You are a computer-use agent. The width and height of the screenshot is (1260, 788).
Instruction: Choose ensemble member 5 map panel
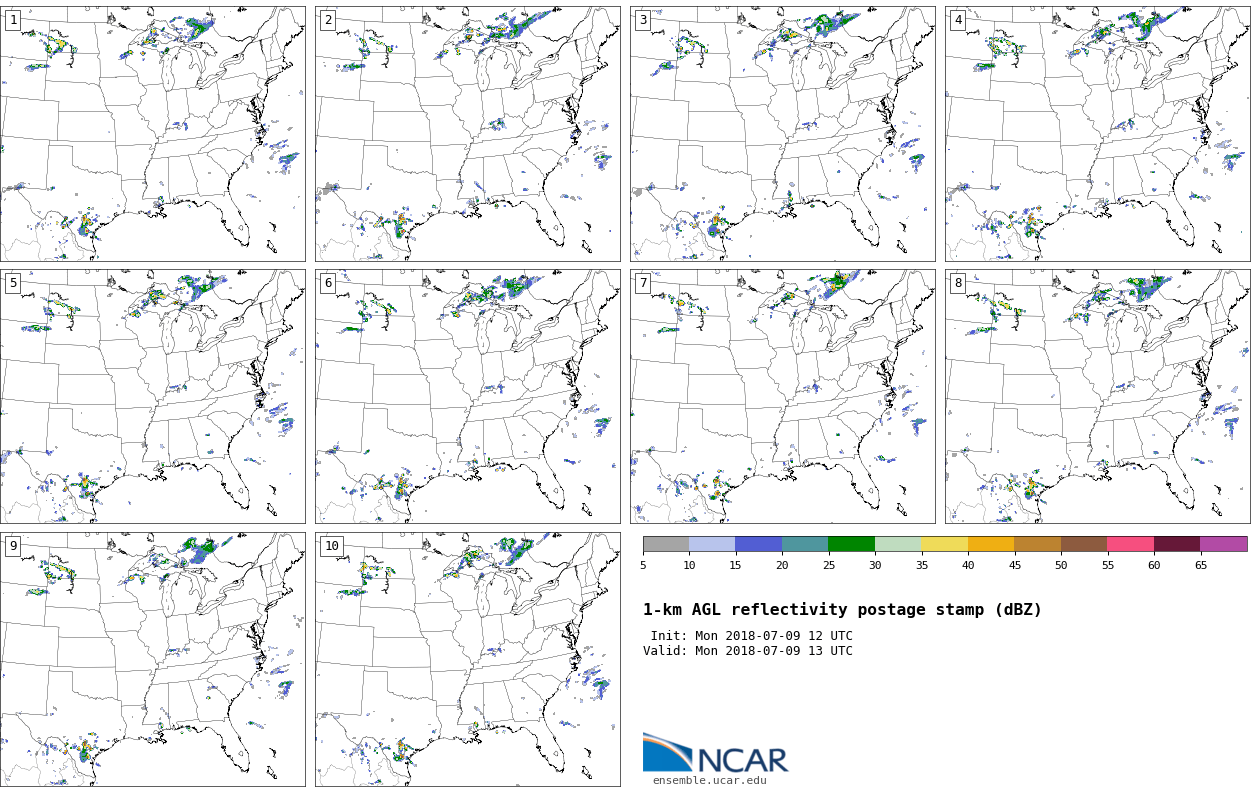[x=153, y=396]
